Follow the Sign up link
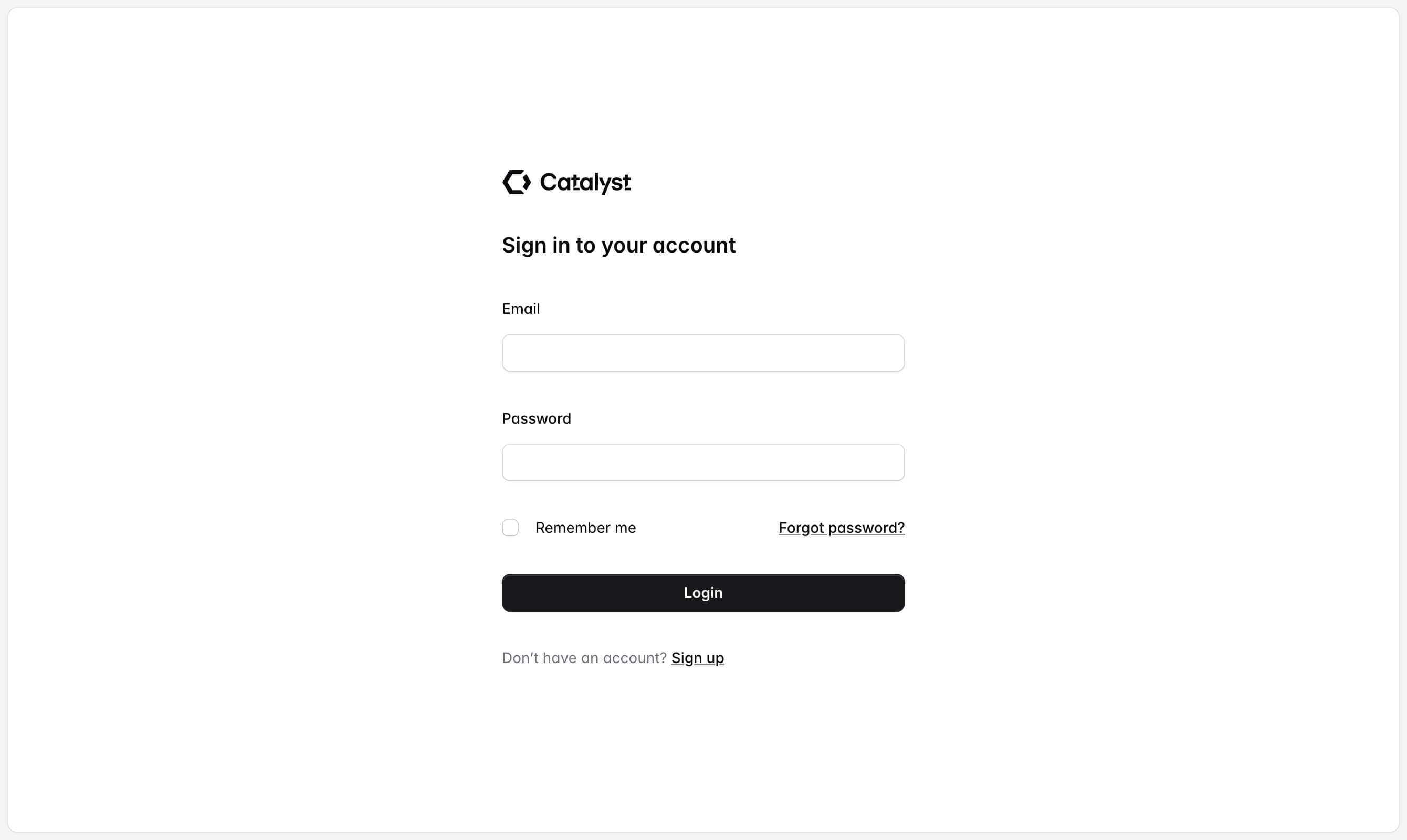The image size is (1407, 840). (697, 657)
